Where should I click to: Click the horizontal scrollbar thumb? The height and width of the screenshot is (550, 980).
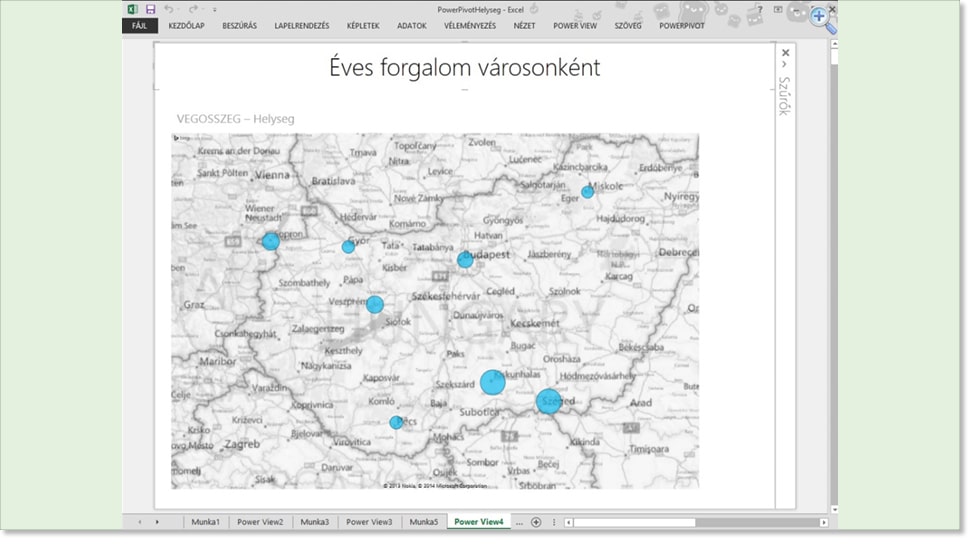click(x=634, y=522)
